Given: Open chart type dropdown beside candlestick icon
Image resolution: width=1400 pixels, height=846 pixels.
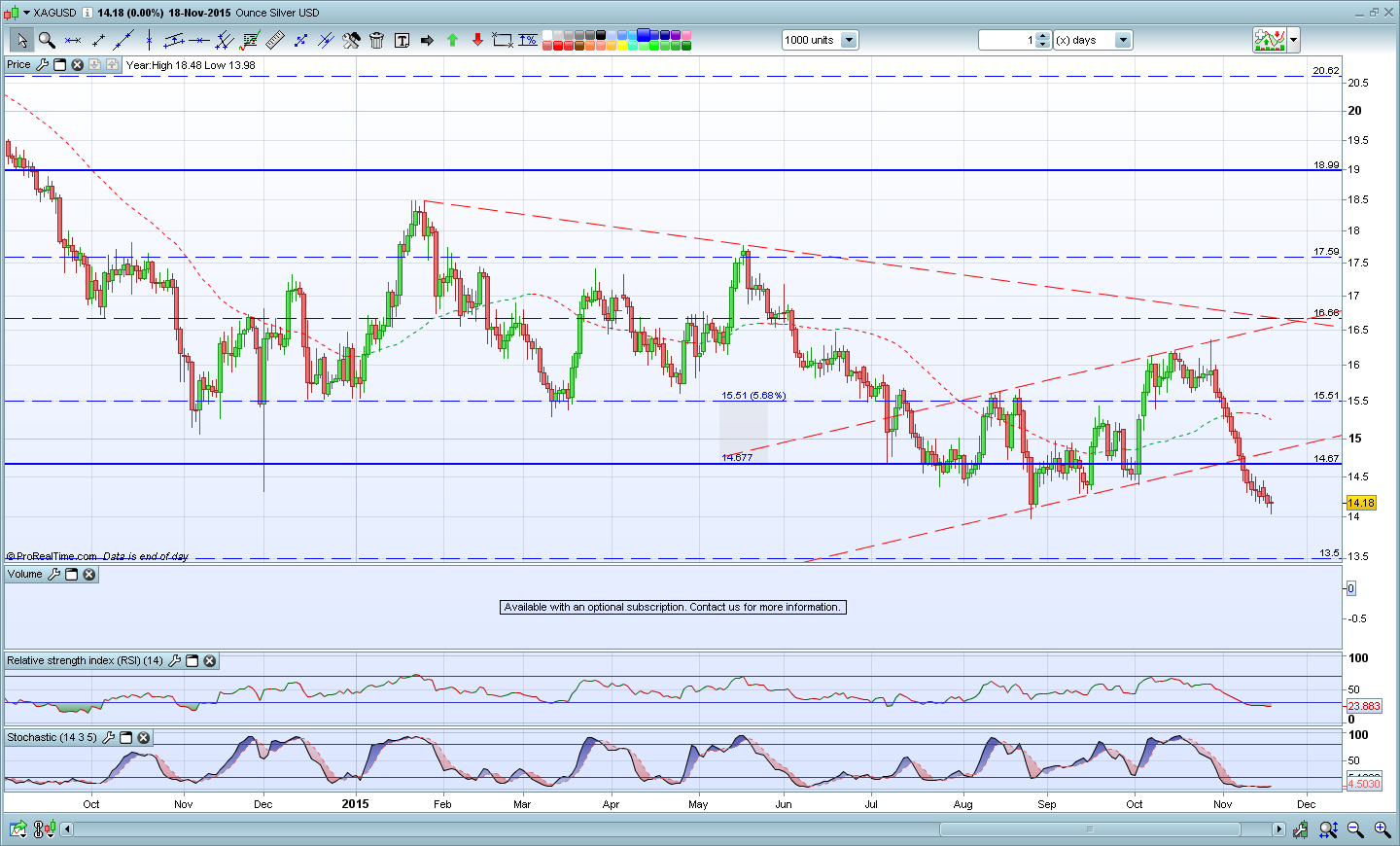Looking at the screenshot, I should 26,13.
